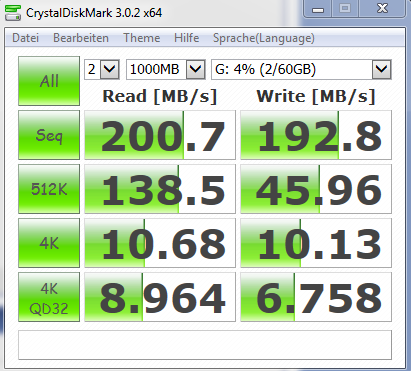Viewport: 411px width, 371px height.
Task: Select the 4K QD32 read result 8.964
Action: pos(160,297)
